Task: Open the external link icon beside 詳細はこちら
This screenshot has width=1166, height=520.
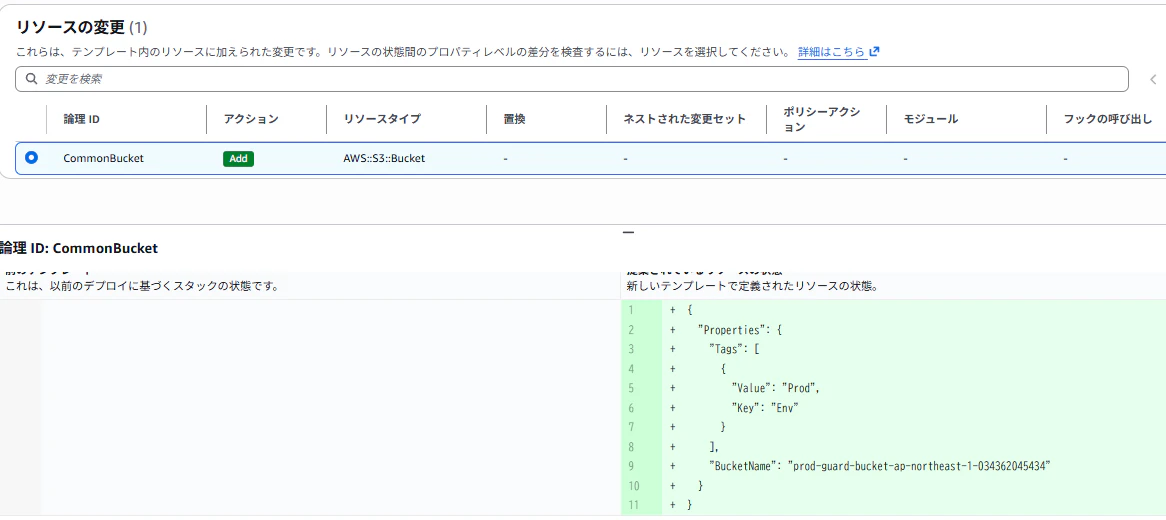Action: (874, 52)
